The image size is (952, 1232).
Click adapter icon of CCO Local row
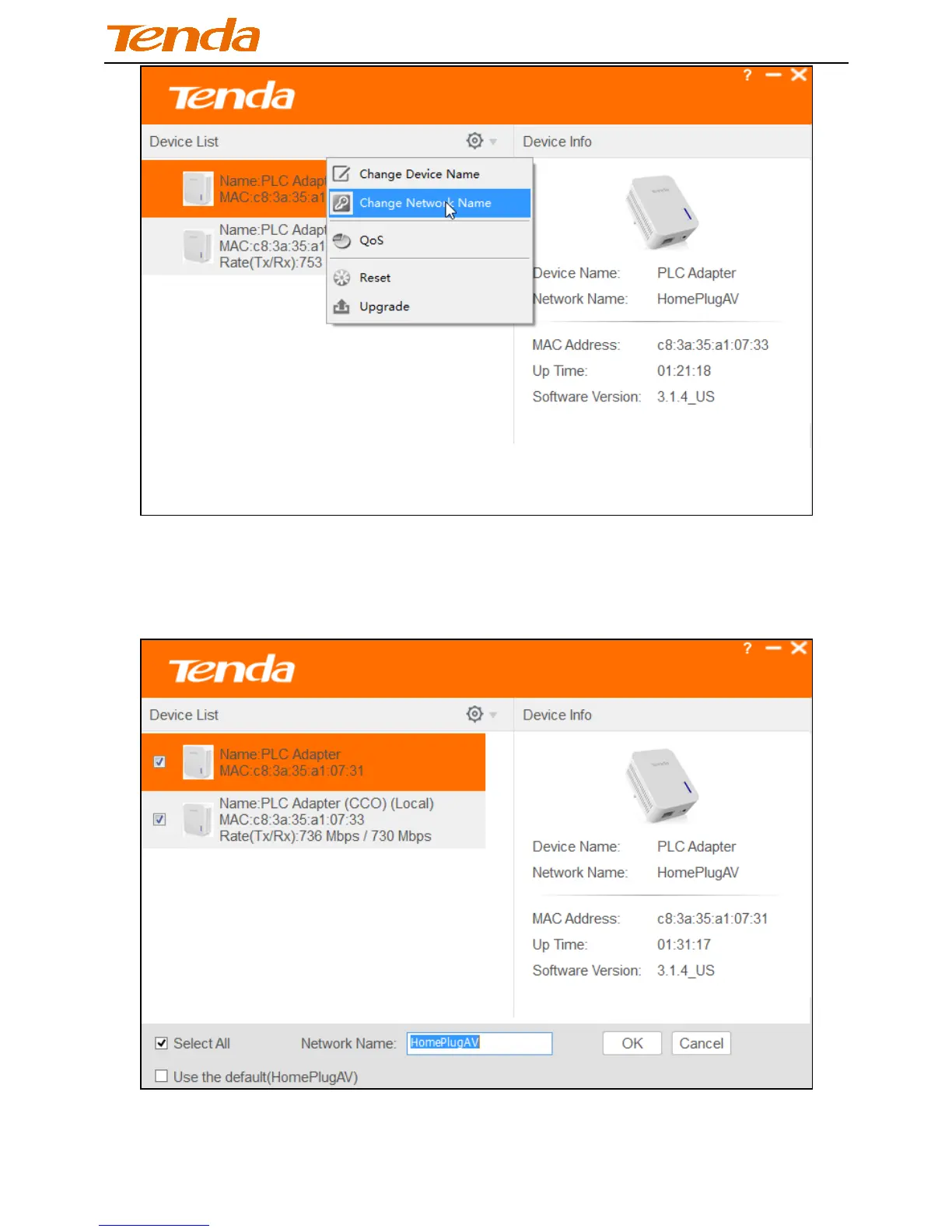(198, 819)
